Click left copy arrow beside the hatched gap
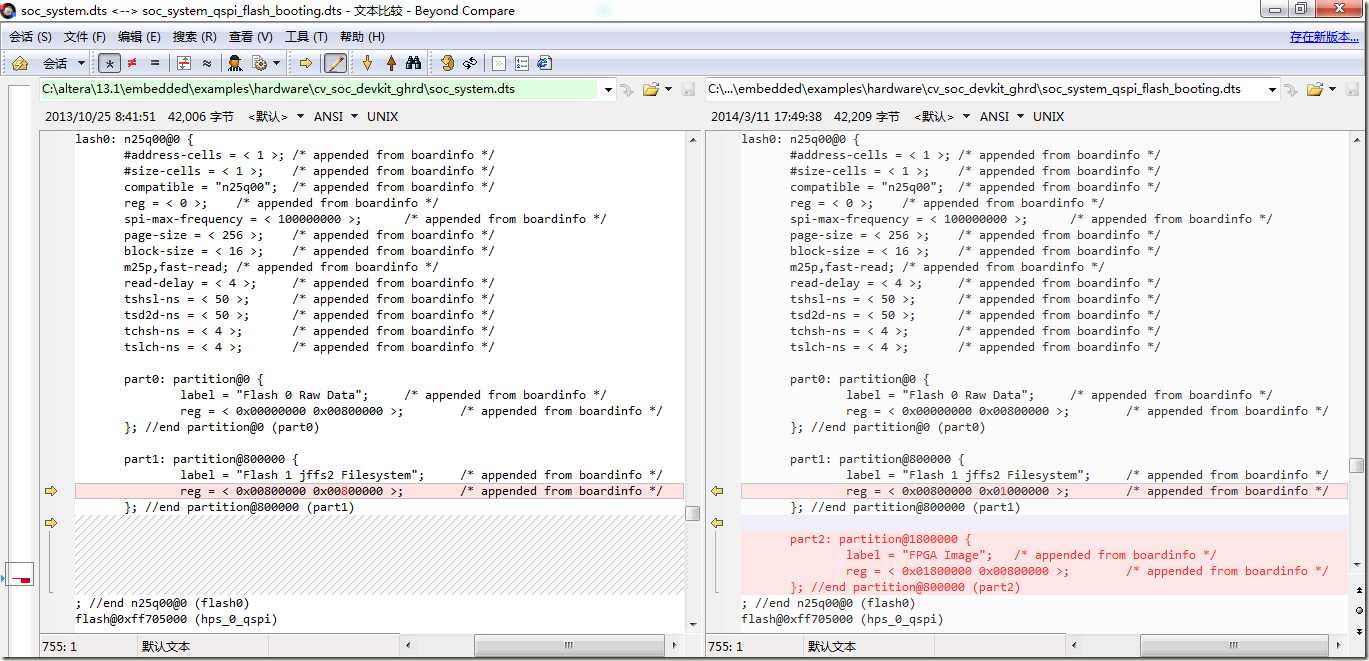Viewport: 1369px width, 661px height. coord(51,523)
